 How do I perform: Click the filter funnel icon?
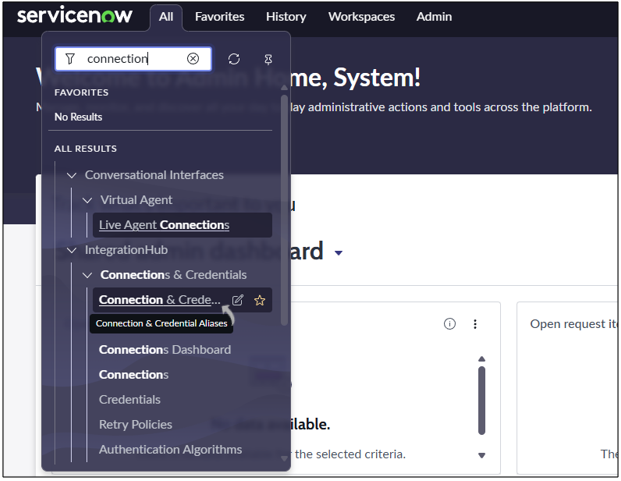click(x=70, y=59)
